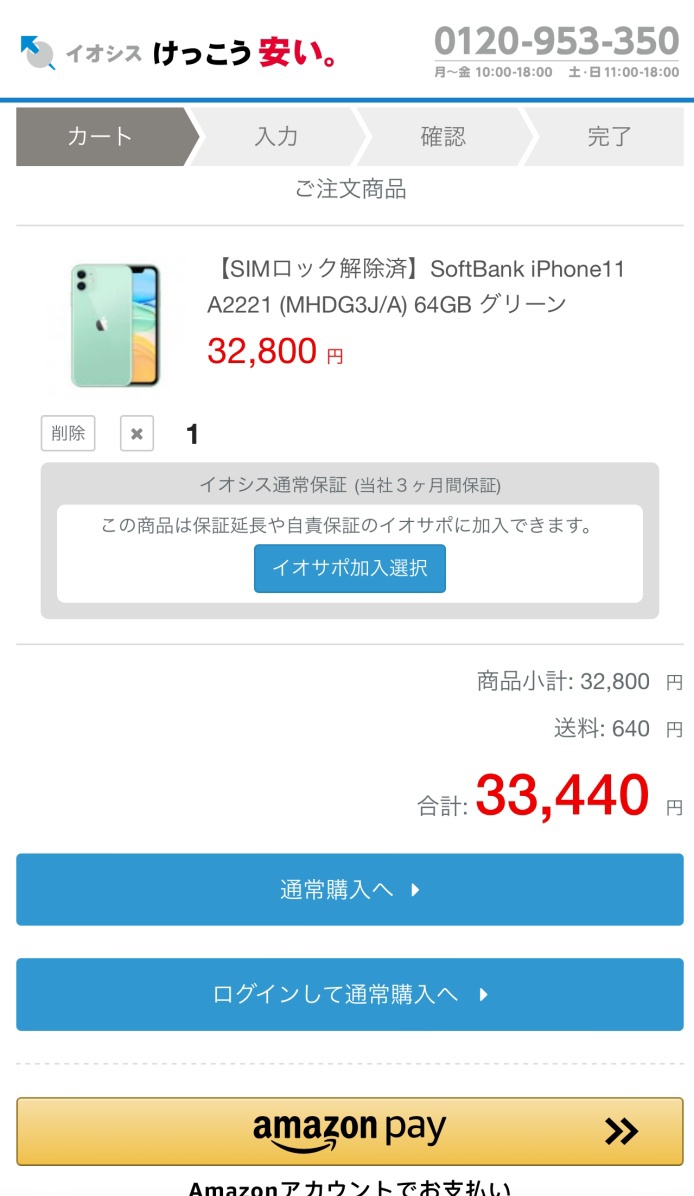Click the Iosys magnifier arrow logo icon
Image resolution: width=694 pixels, height=1196 pixels.
(x=38, y=53)
